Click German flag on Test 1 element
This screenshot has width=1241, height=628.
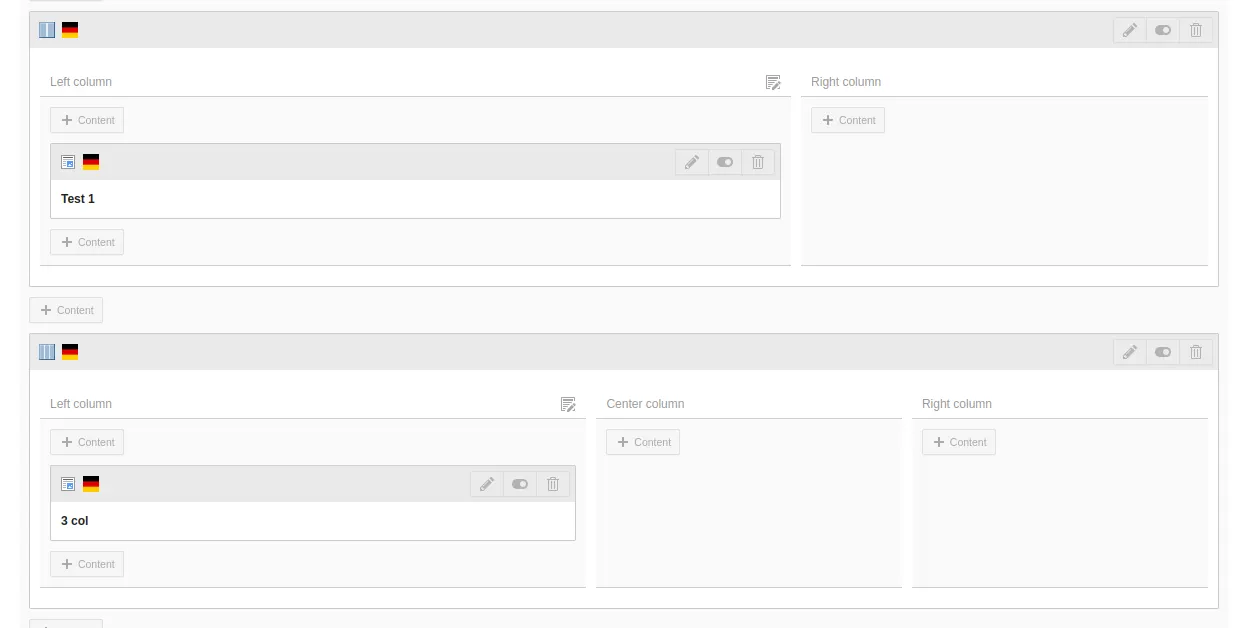91,162
